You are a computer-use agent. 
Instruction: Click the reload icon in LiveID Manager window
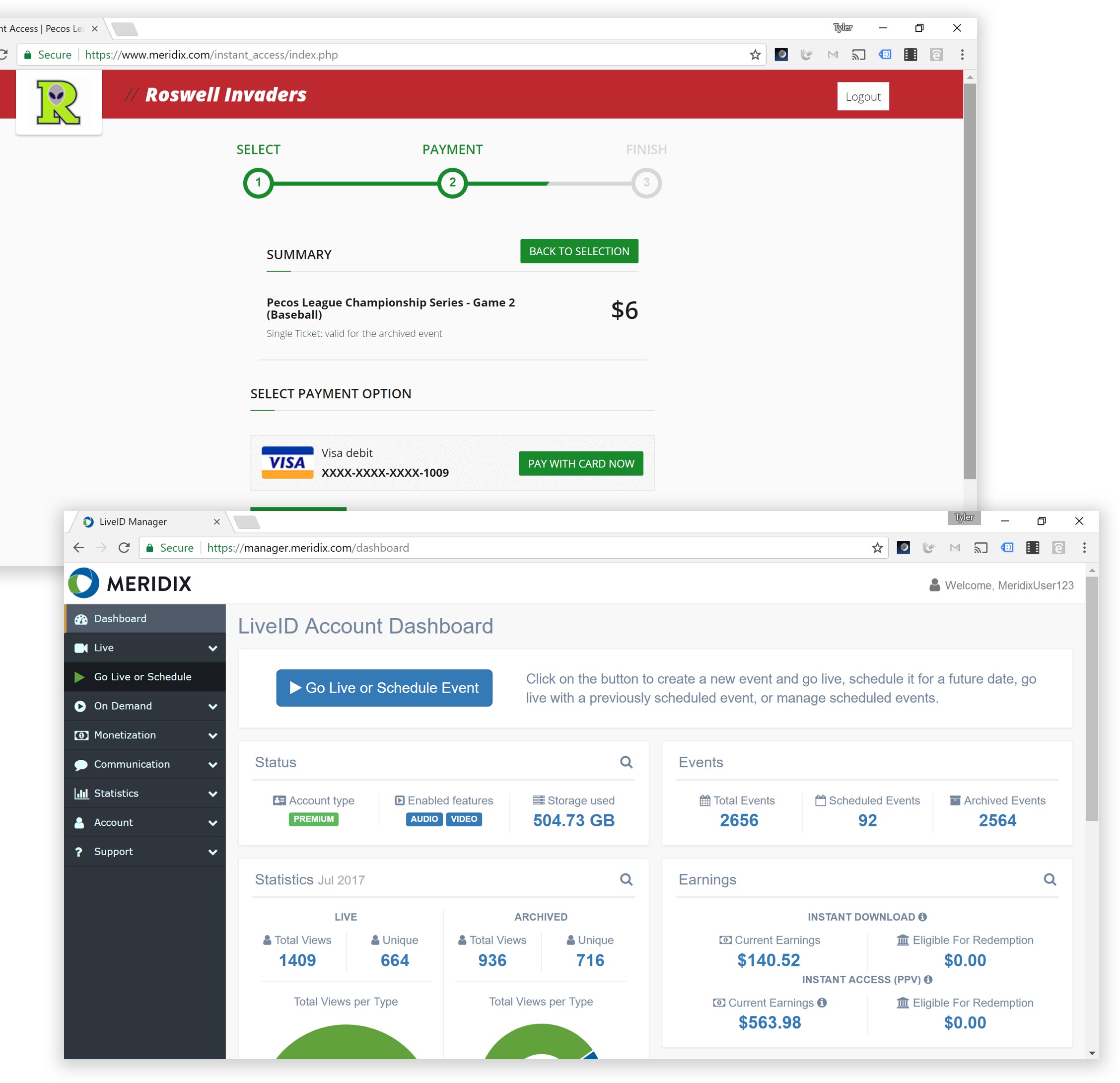pyautogui.click(x=124, y=548)
